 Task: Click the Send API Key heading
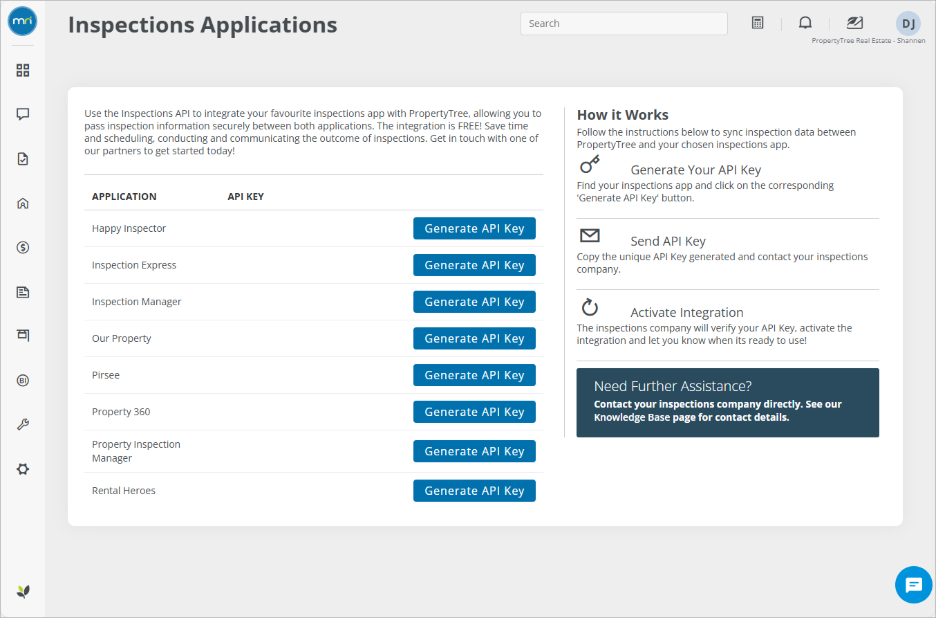[x=668, y=241]
